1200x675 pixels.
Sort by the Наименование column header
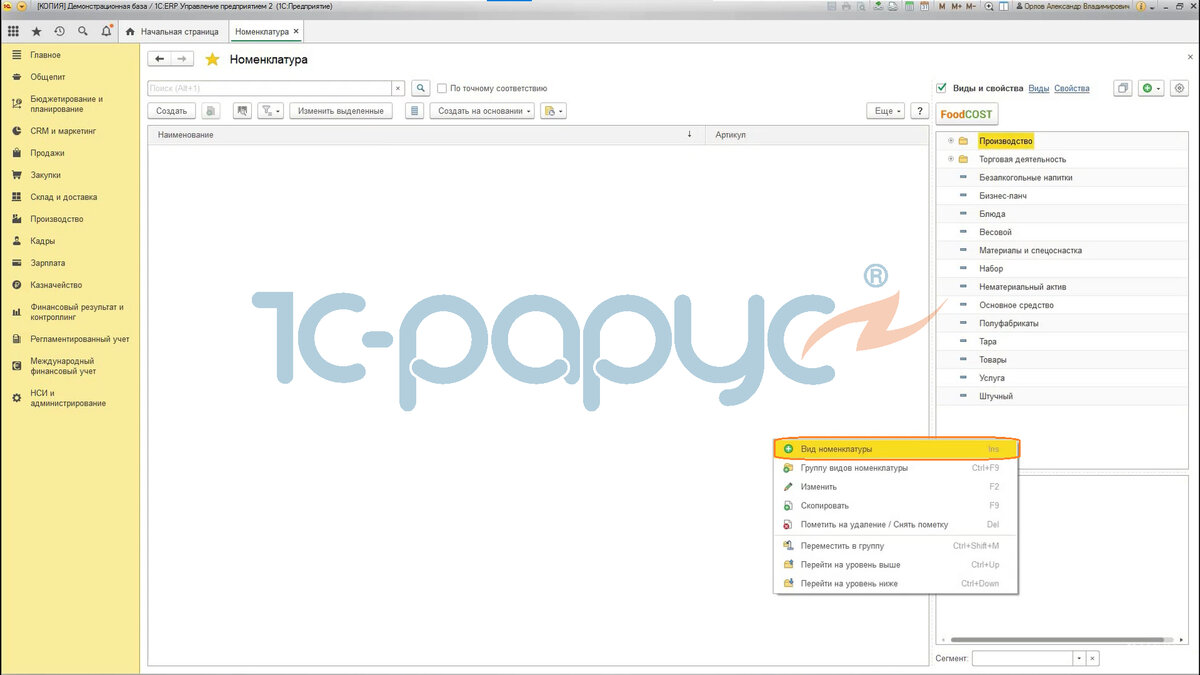[x=426, y=134]
